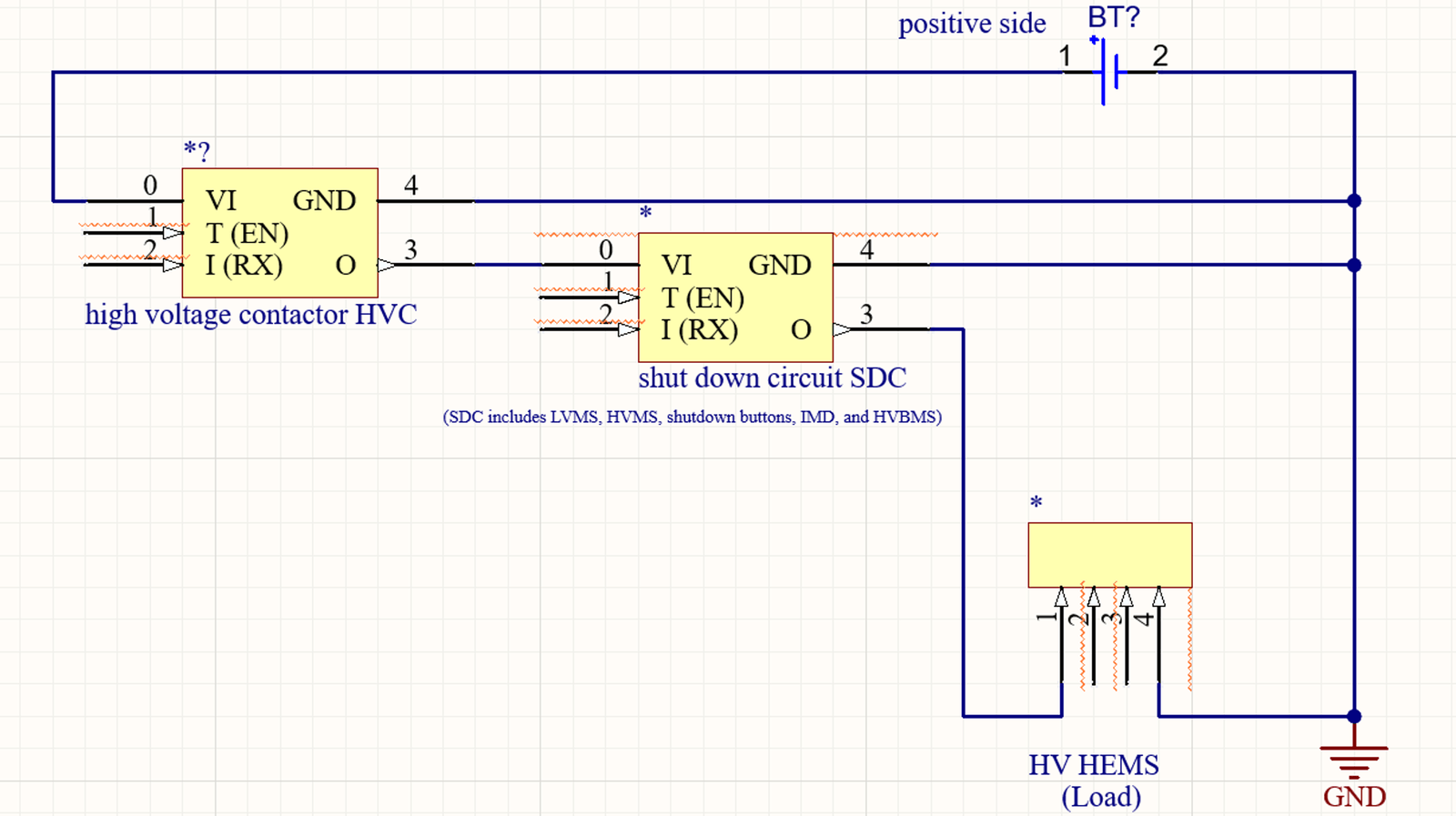The height and width of the screenshot is (816, 1456).
Task: Click the 'positive side' text label
Action: click(972, 24)
